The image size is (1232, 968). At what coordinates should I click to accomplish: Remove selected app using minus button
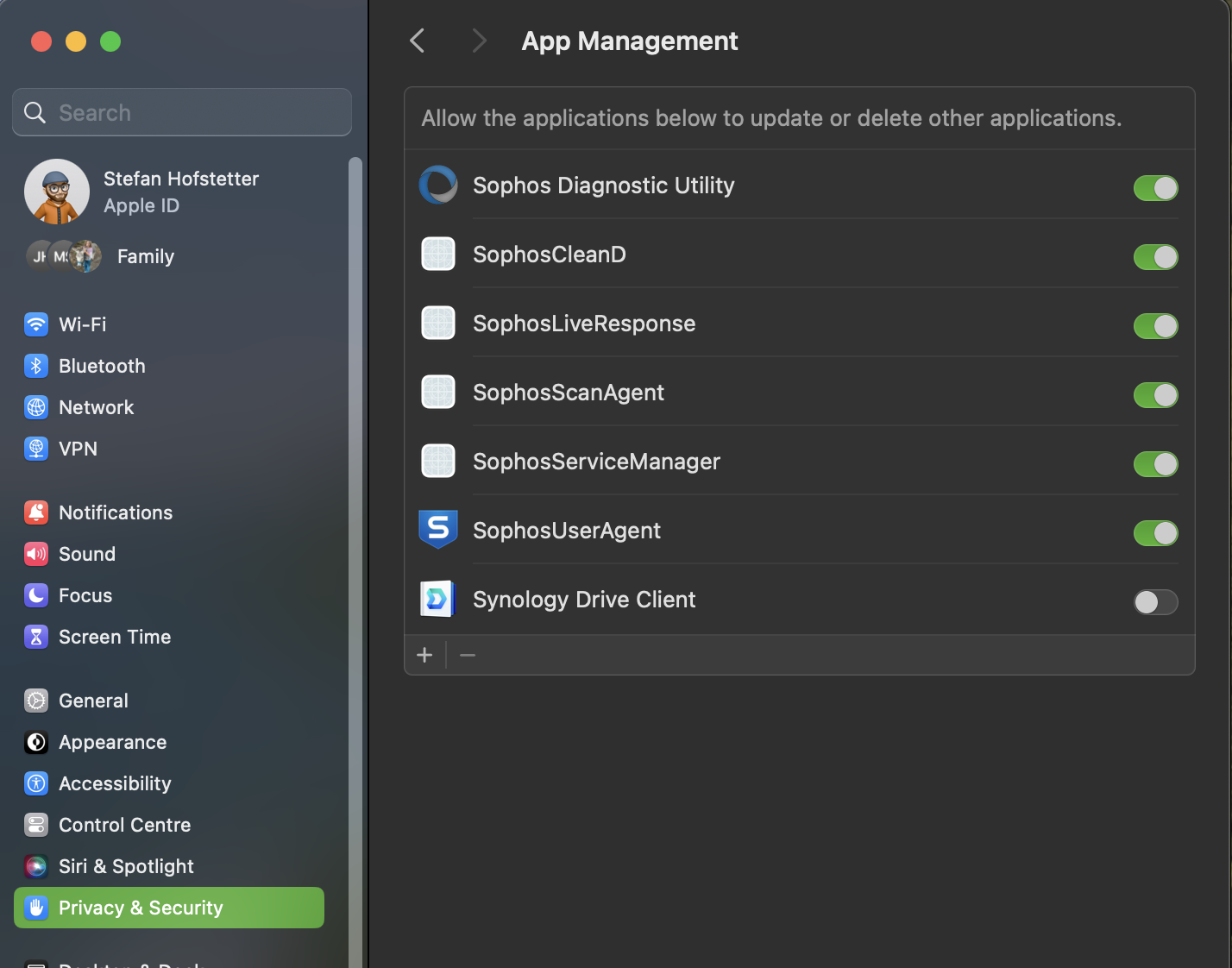tap(468, 654)
